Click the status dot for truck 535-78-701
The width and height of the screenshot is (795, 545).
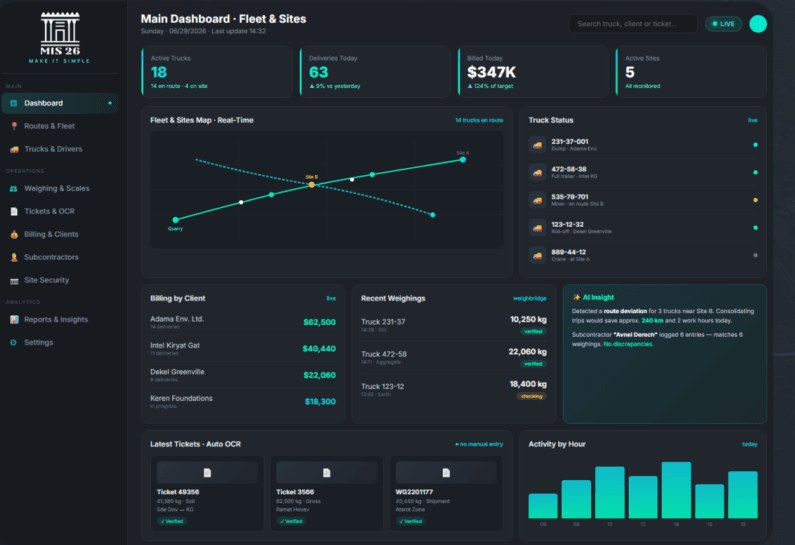[x=755, y=200]
